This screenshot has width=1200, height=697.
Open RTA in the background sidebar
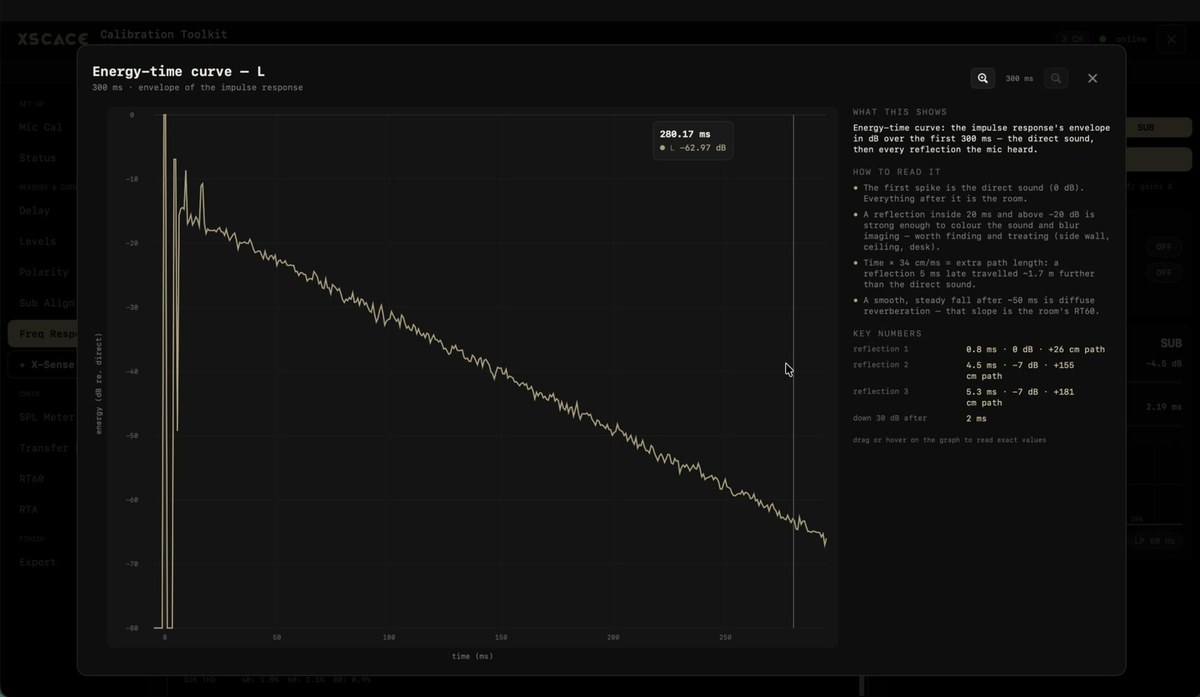pyautogui.click(x=29, y=509)
